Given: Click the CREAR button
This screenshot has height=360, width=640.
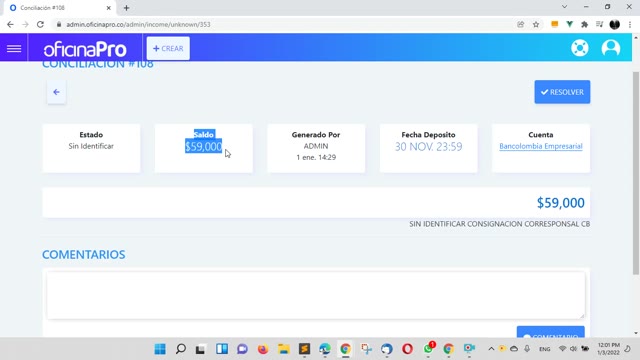Looking at the screenshot, I should coord(168,48).
